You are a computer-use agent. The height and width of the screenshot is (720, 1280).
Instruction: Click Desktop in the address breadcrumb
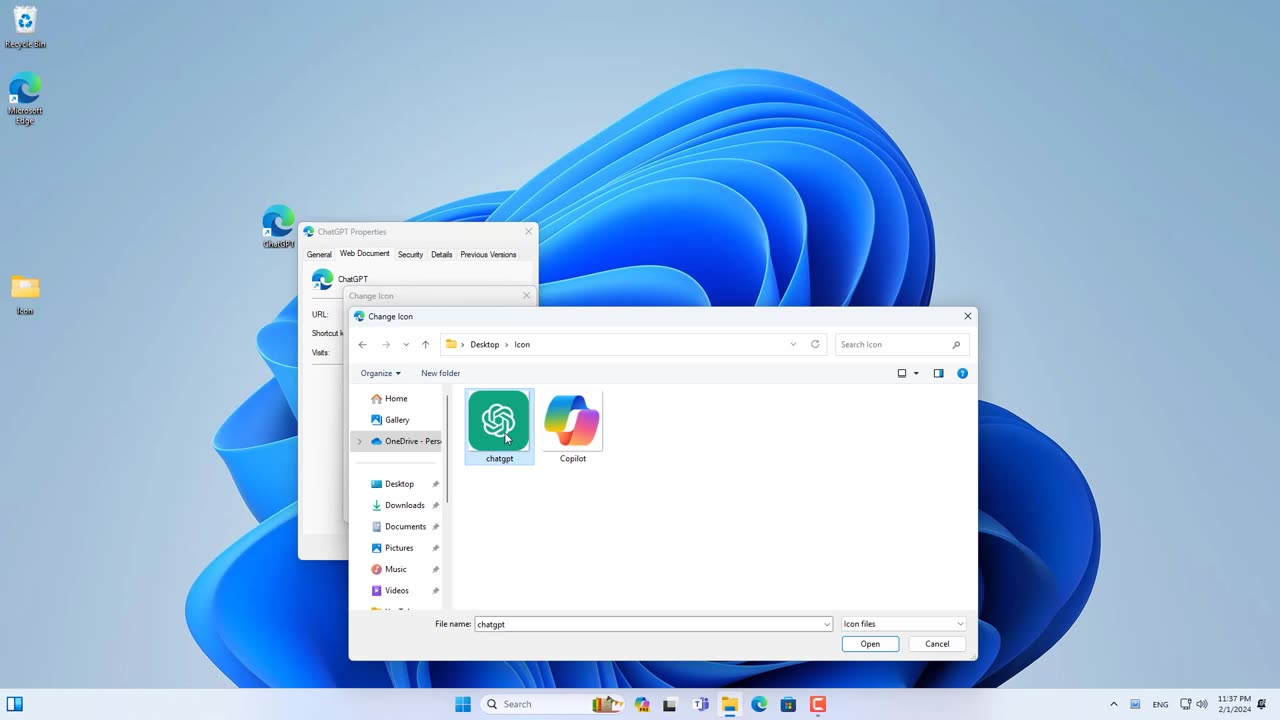coord(485,344)
